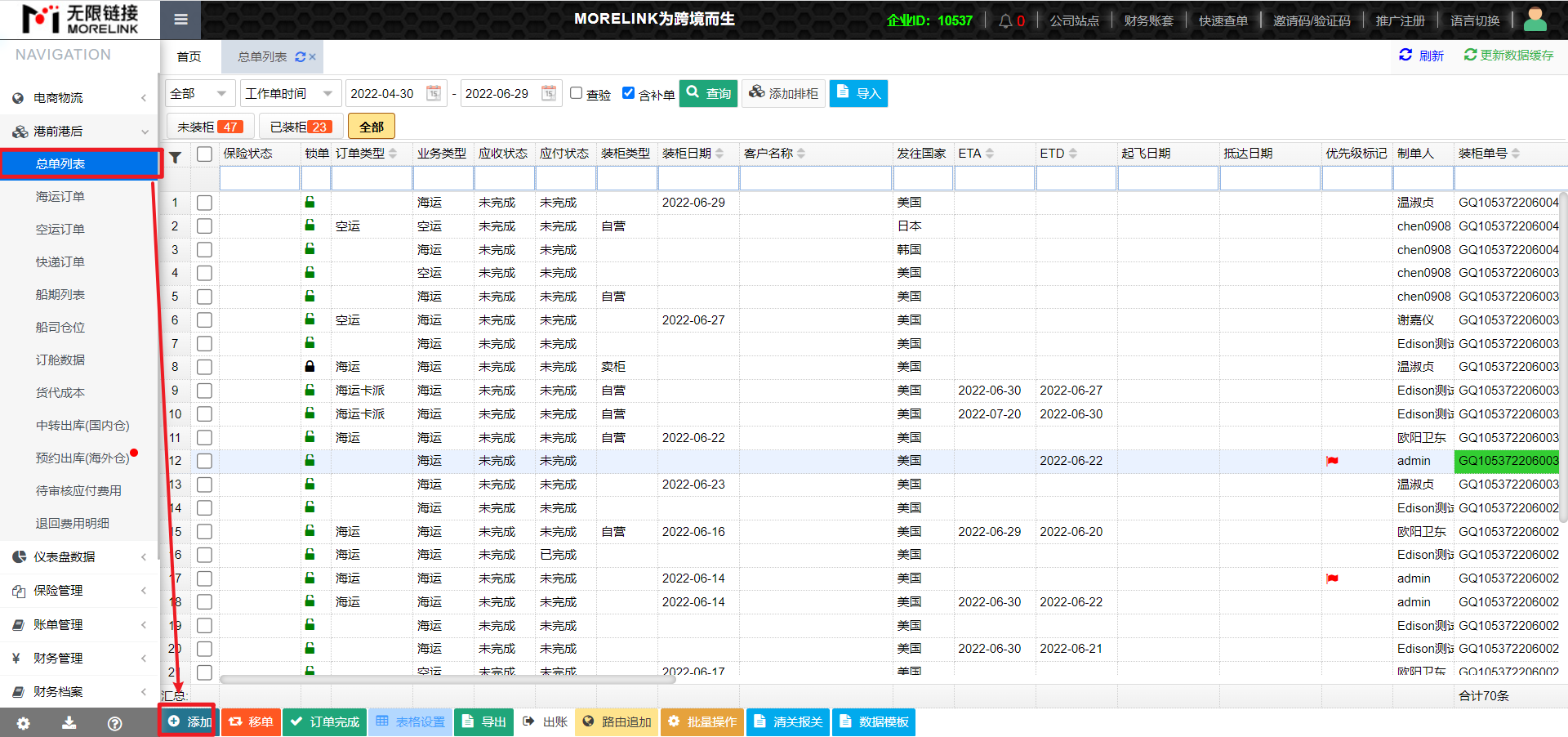
Task: Click the settings gear icon in sidebar footer
Action: [x=23, y=723]
